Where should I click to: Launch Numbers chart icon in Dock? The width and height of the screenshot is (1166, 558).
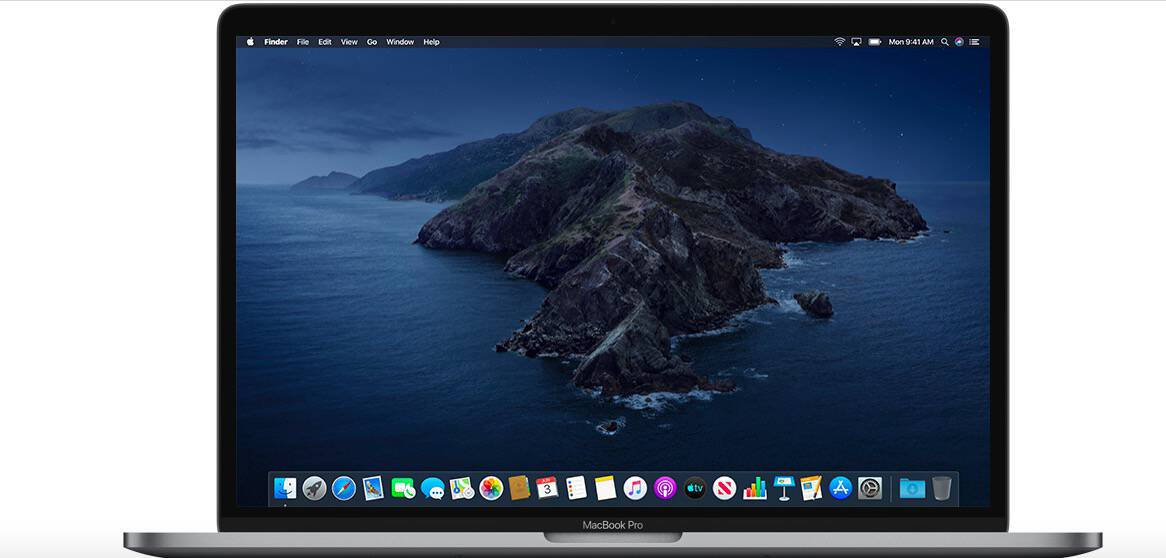[755, 488]
